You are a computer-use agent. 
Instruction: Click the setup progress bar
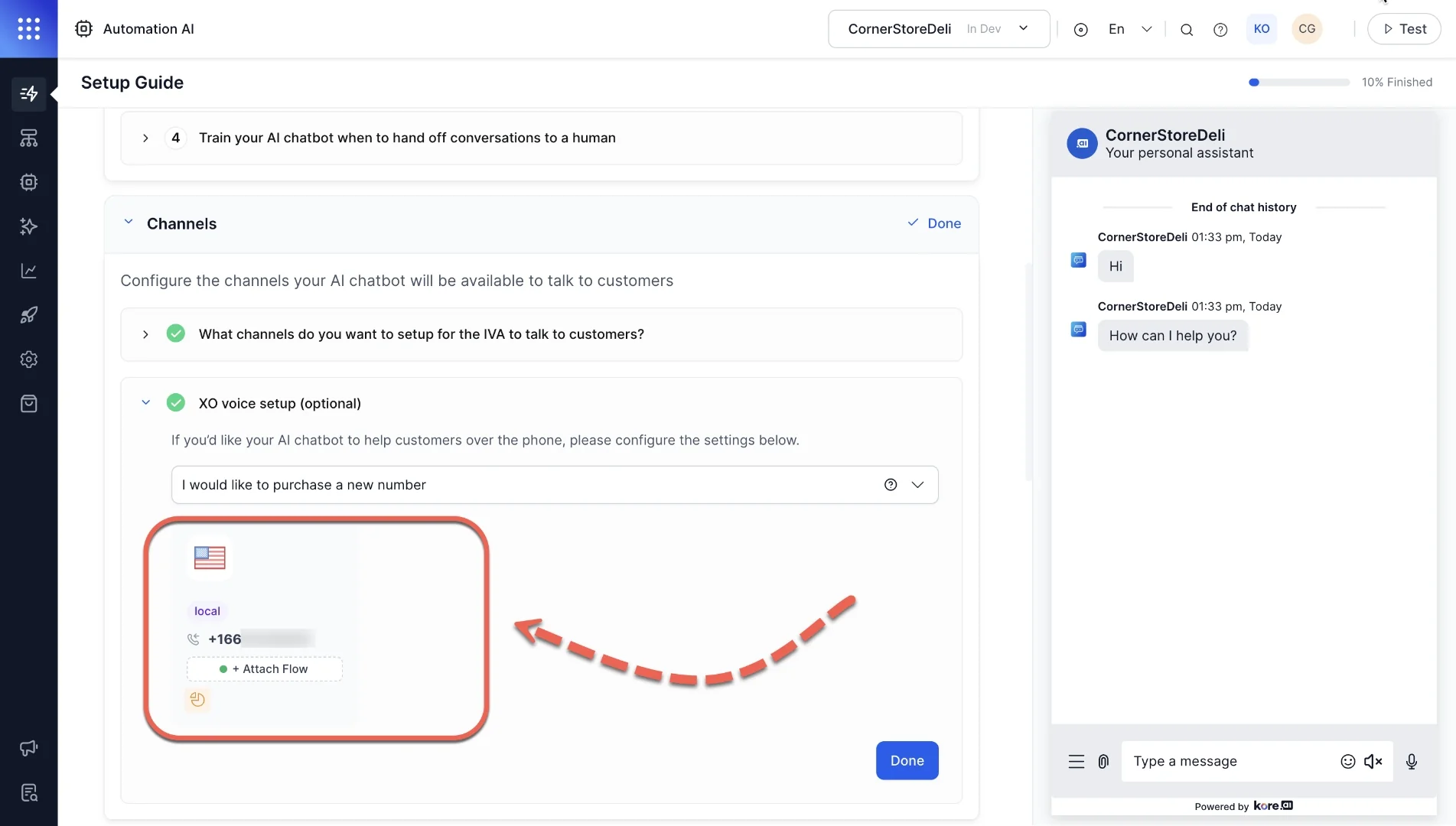click(x=1298, y=82)
